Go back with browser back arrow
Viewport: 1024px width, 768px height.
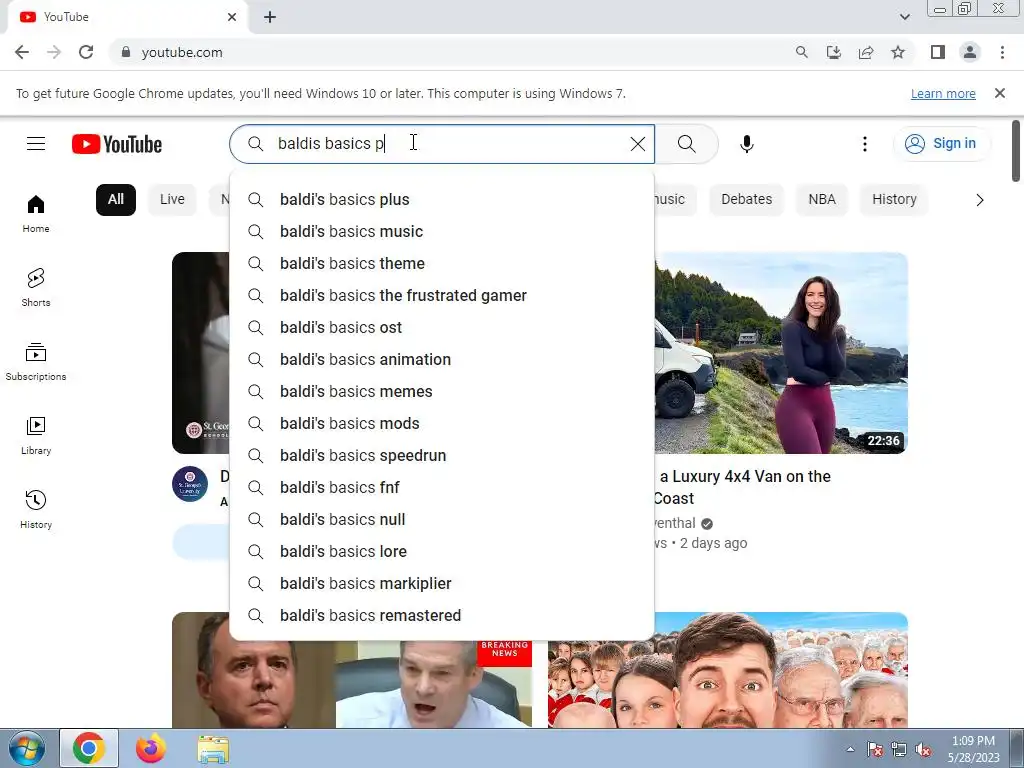tap(22, 52)
